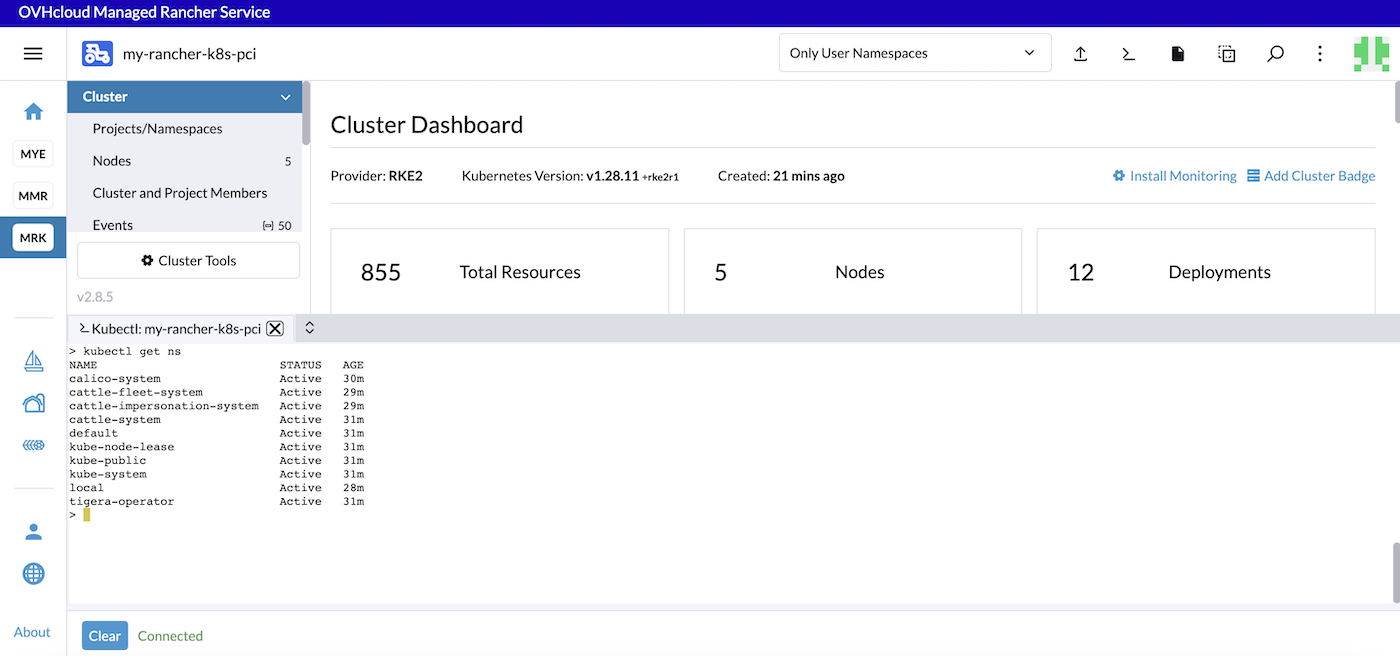Open the three-dot overflow menu
The width and height of the screenshot is (1400, 656).
1319,53
